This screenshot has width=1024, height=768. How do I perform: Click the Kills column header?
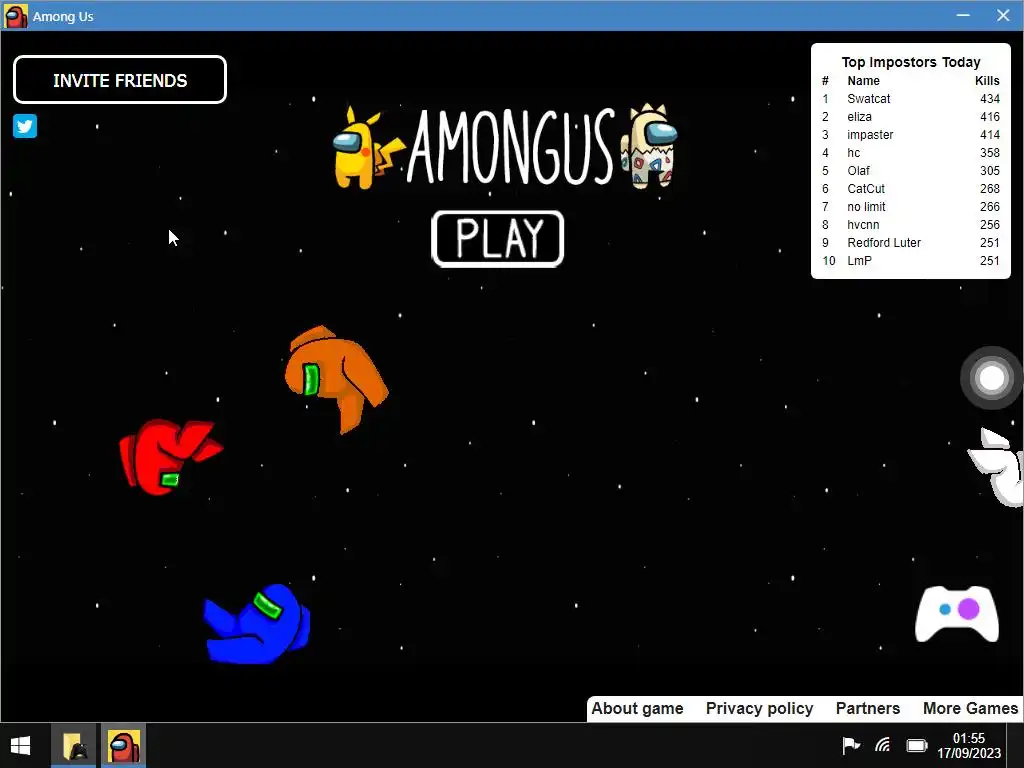987,80
